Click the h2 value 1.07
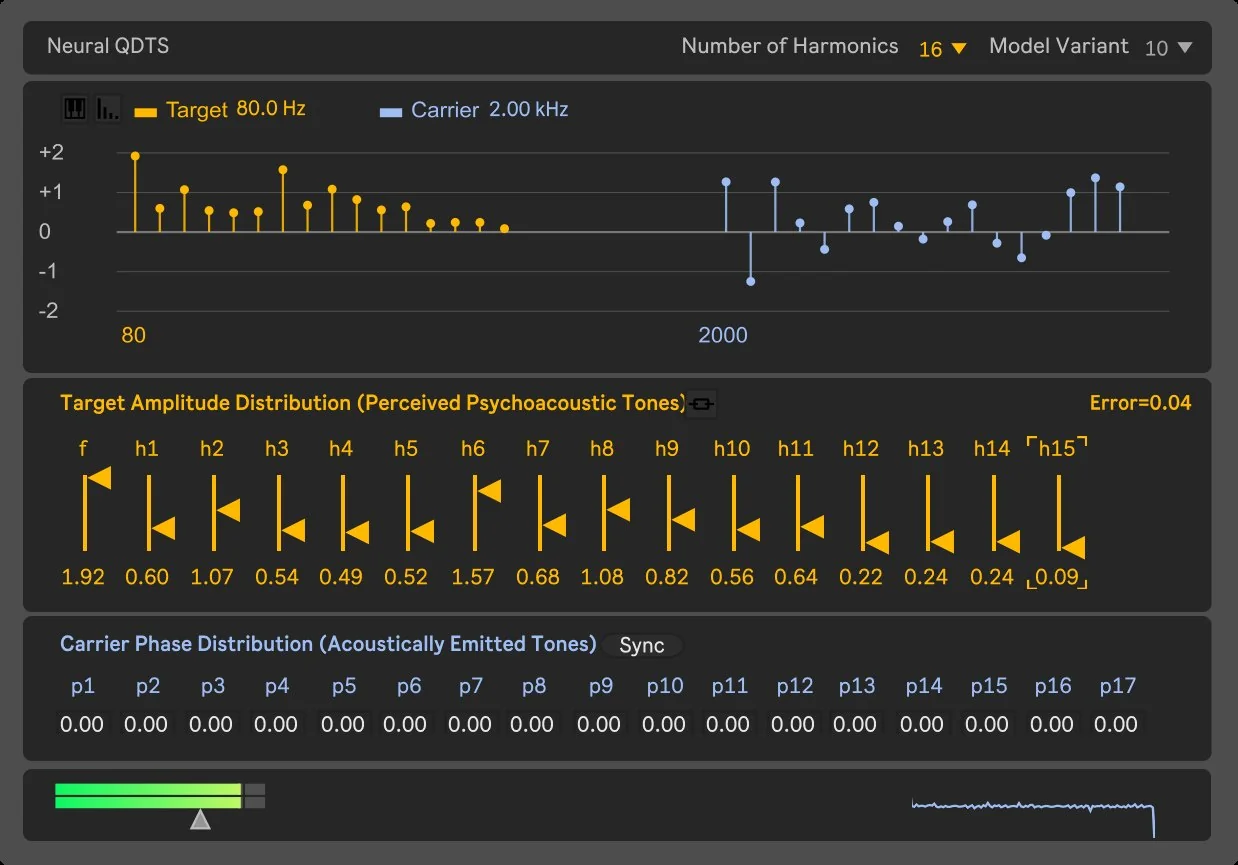The image size is (1238, 865). coord(212,577)
